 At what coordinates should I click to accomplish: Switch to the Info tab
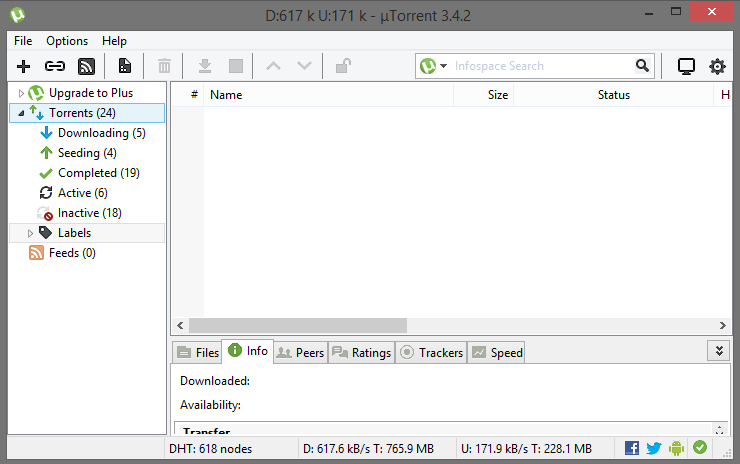[248, 351]
